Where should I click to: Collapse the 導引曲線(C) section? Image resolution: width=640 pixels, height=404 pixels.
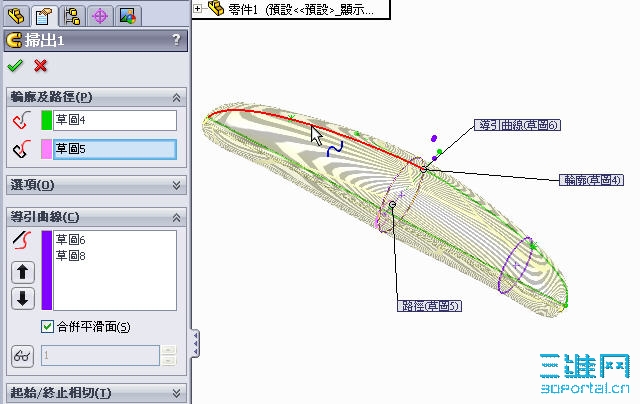pos(176,218)
